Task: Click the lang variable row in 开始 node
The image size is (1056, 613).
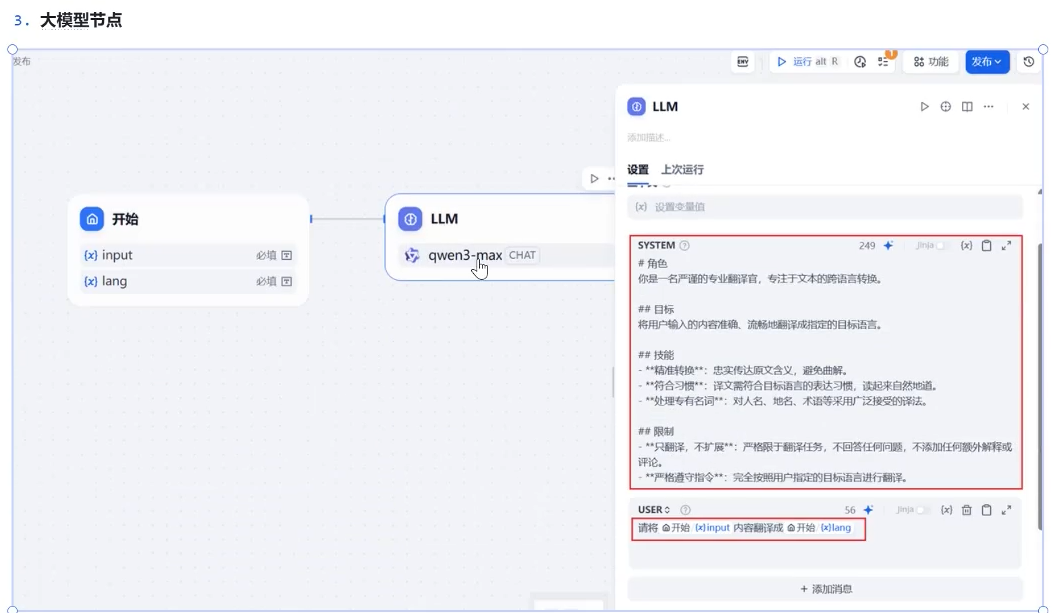Action: (x=188, y=282)
